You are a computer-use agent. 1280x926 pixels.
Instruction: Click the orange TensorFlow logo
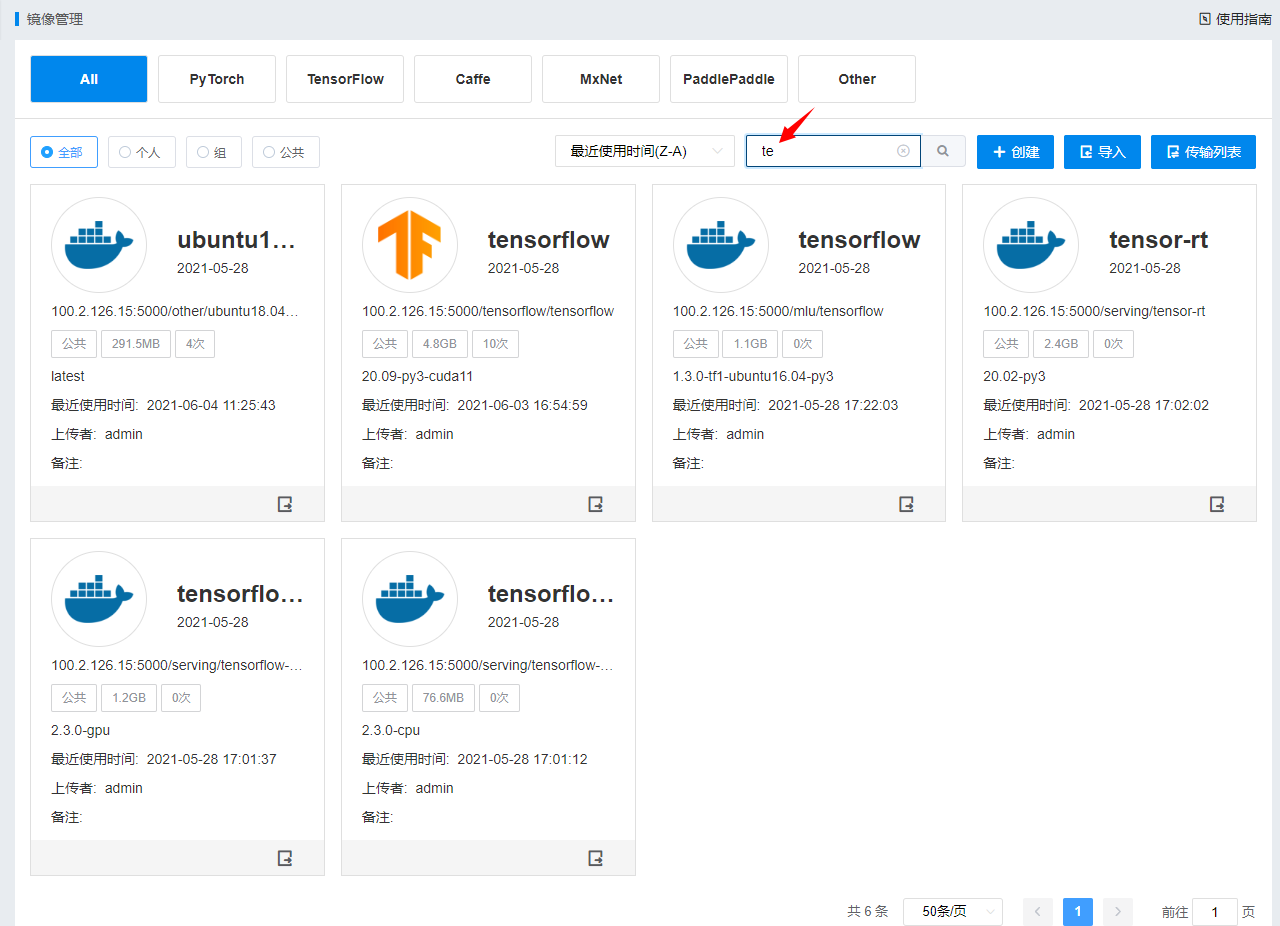(409, 246)
